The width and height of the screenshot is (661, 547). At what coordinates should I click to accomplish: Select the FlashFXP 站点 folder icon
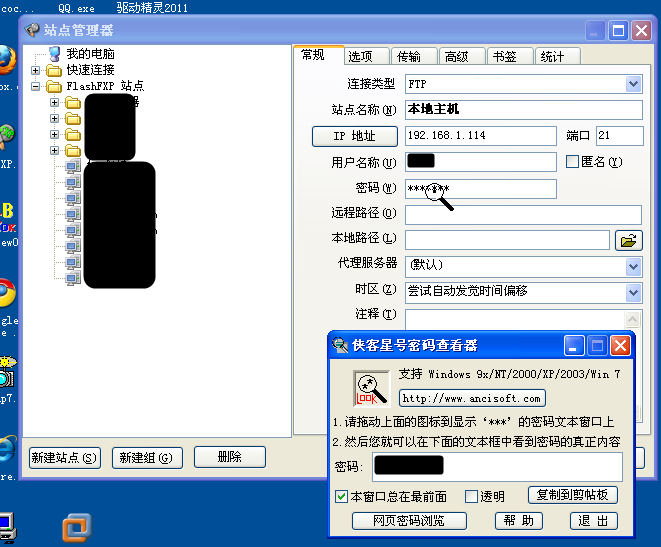pyautogui.click(x=54, y=86)
